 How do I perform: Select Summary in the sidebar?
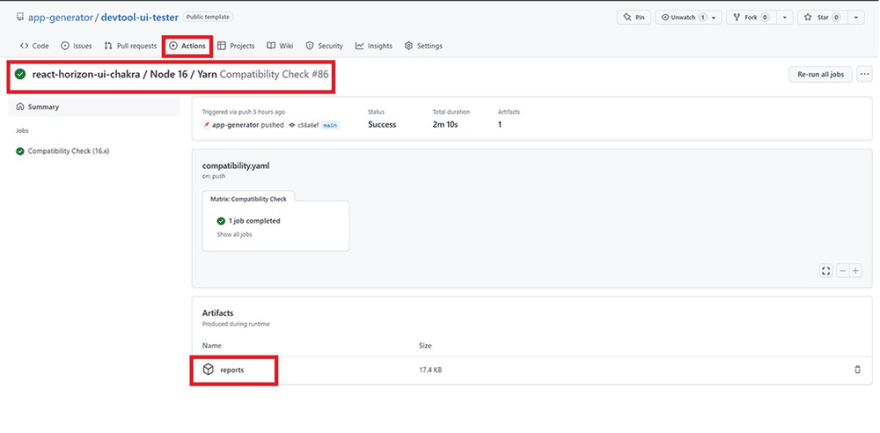[x=94, y=107]
